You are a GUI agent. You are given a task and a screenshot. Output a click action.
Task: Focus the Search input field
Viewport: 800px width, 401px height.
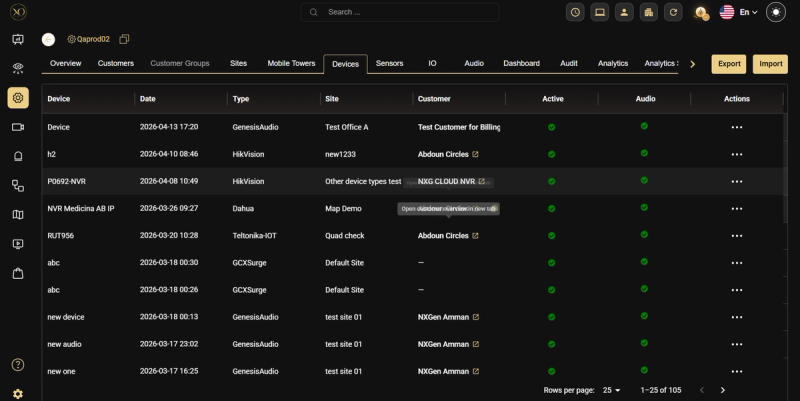(400, 12)
